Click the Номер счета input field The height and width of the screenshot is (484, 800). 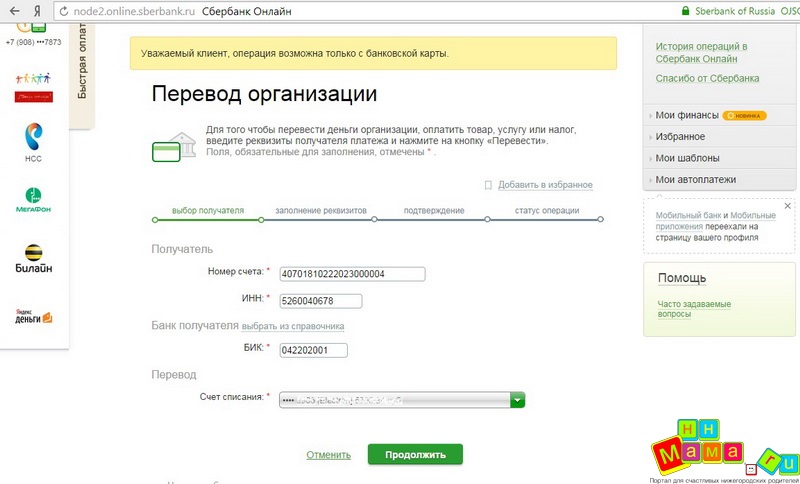click(353, 274)
